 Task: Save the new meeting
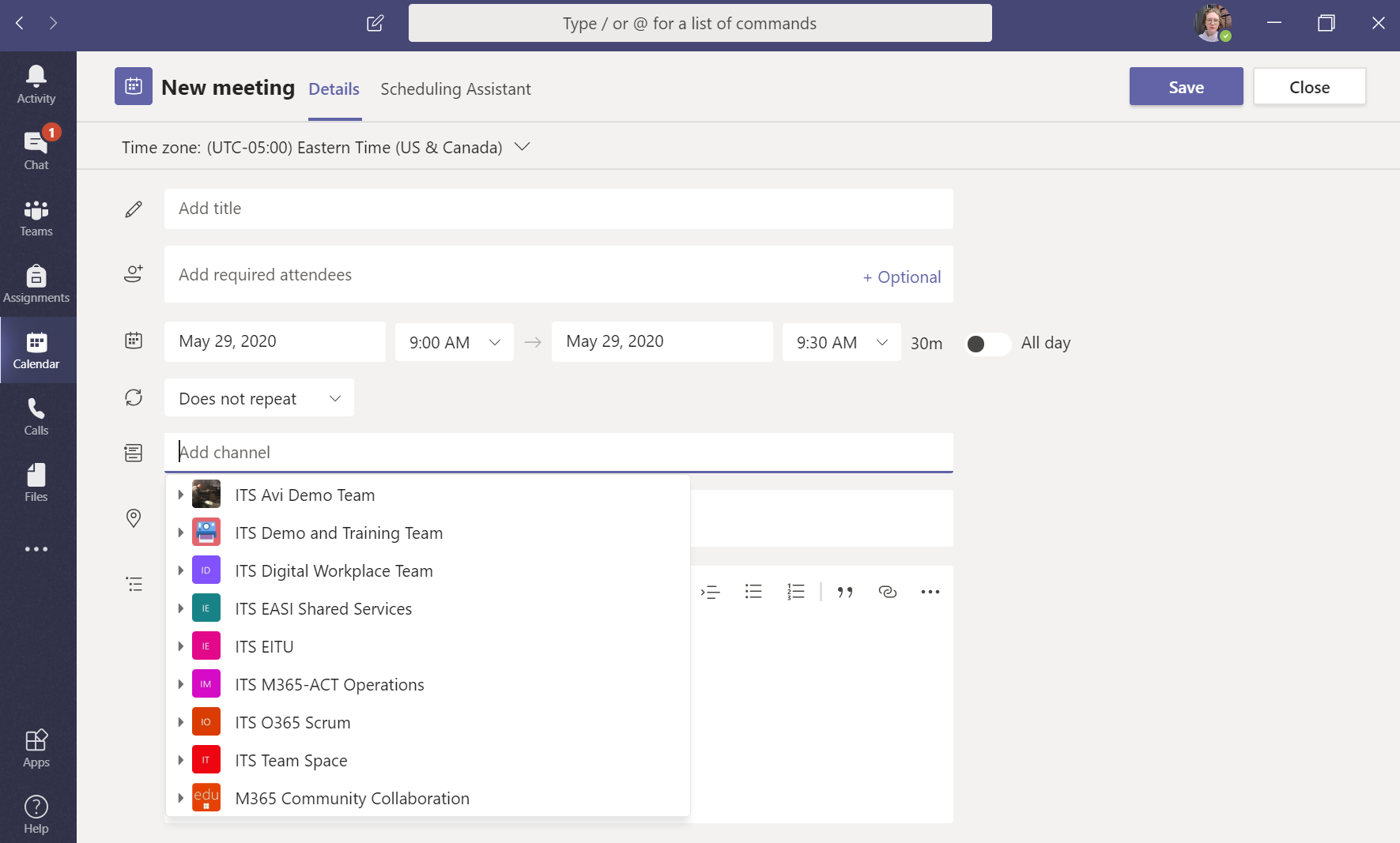click(x=1186, y=87)
